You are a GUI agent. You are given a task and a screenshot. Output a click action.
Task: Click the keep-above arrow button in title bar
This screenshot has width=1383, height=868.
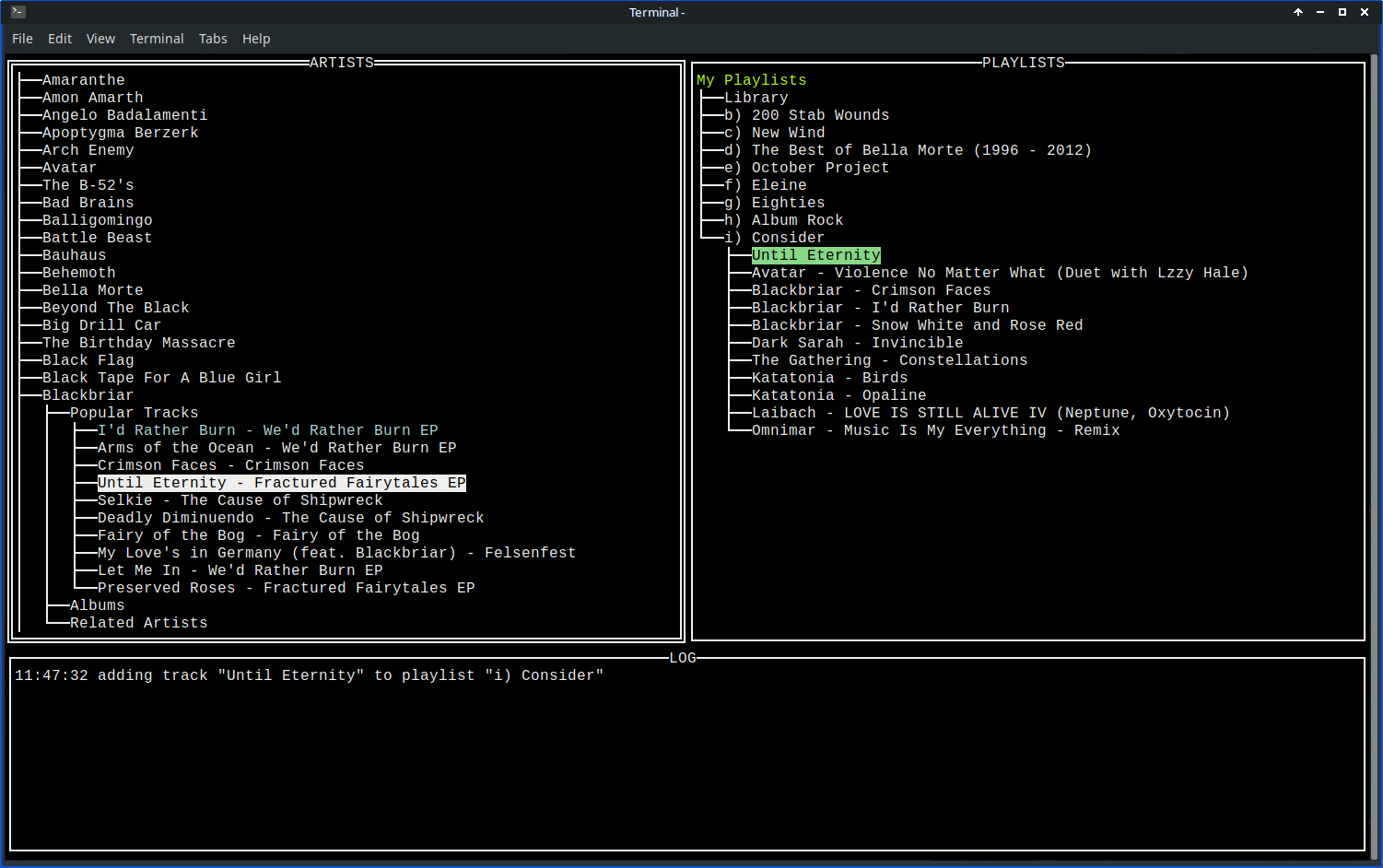pos(1298,12)
